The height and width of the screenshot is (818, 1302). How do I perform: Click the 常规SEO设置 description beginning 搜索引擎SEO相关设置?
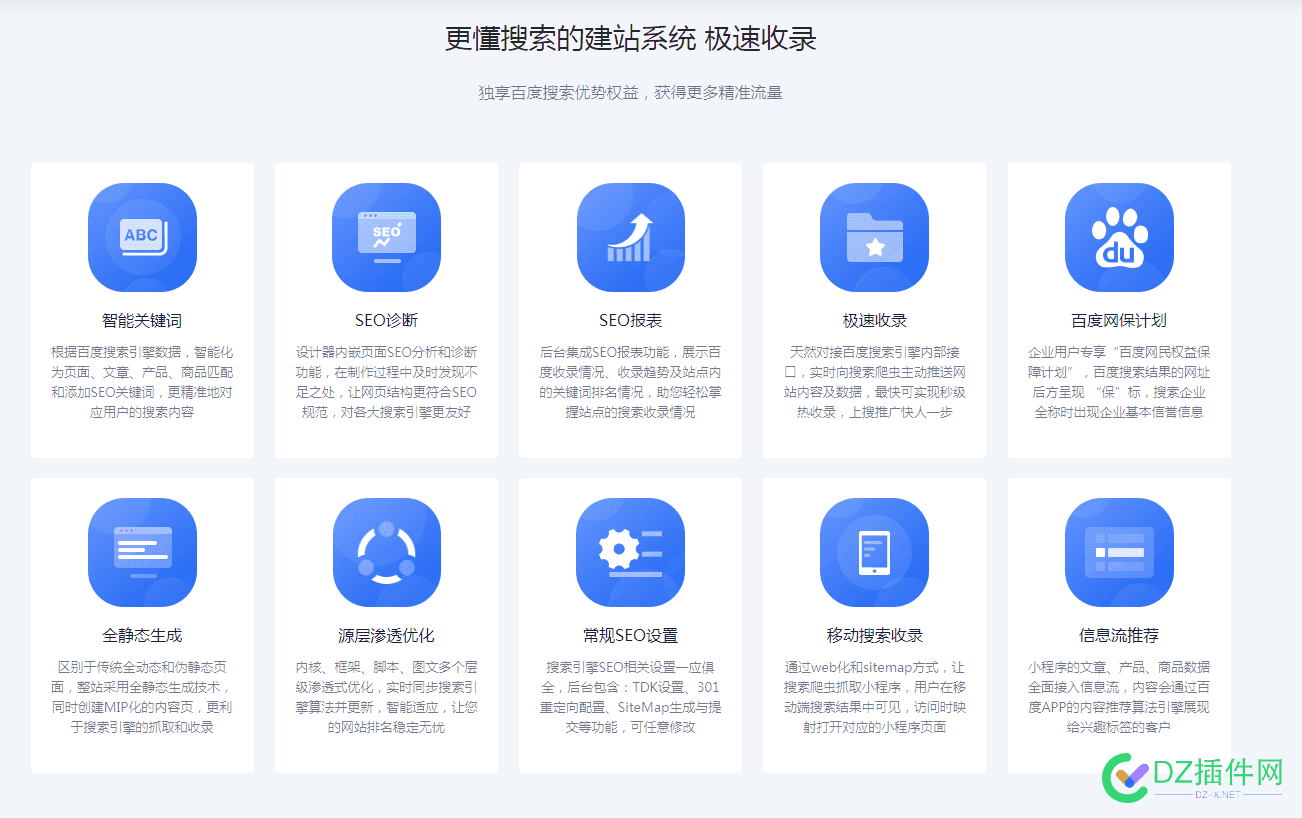[x=630, y=697]
